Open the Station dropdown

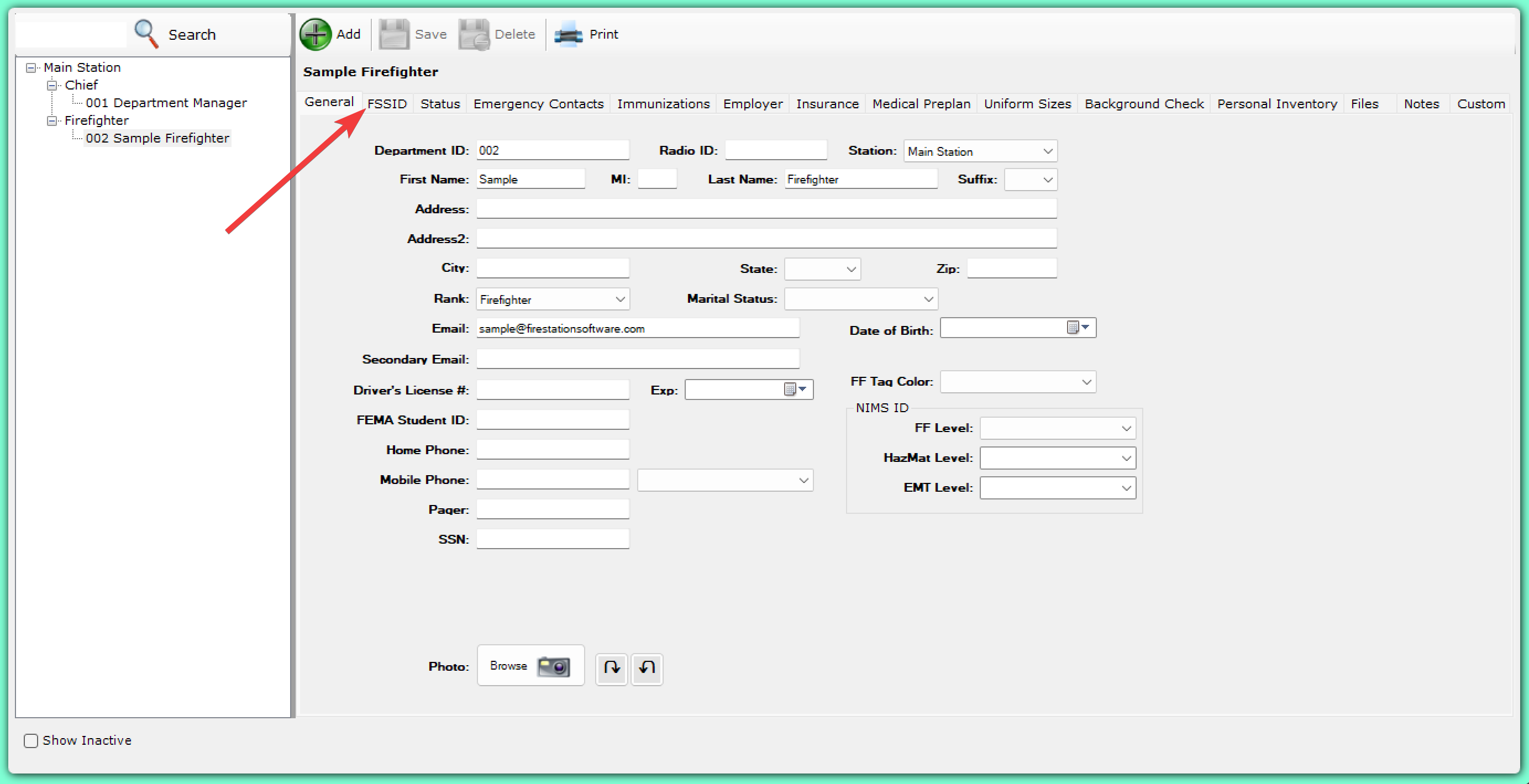(x=1048, y=151)
